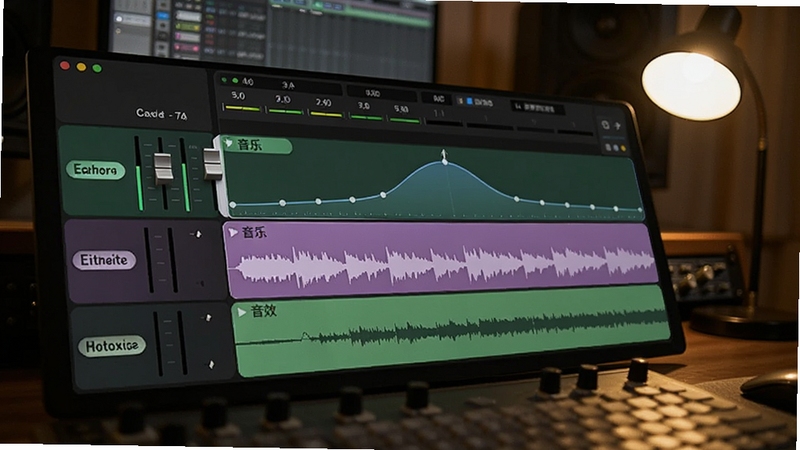Screen dimensions: 800x450
Task: Click the purple 音乐 clip label
Action: [254, 233]
